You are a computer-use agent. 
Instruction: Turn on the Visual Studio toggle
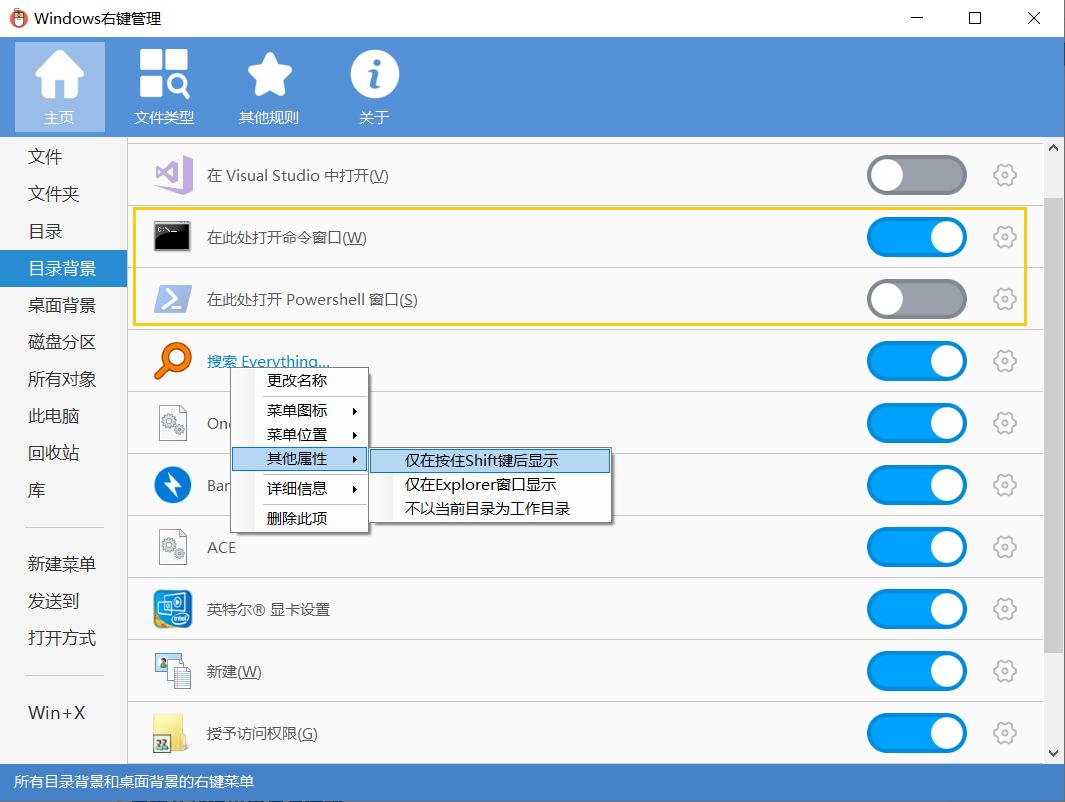[916, 174]
